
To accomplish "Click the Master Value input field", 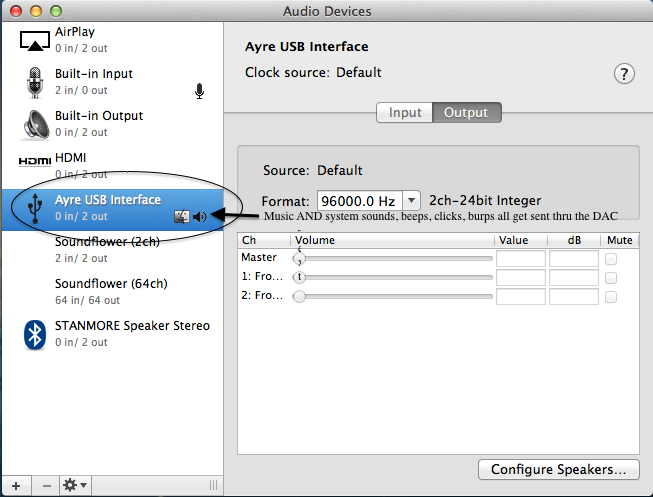I will tap(521, 259).
